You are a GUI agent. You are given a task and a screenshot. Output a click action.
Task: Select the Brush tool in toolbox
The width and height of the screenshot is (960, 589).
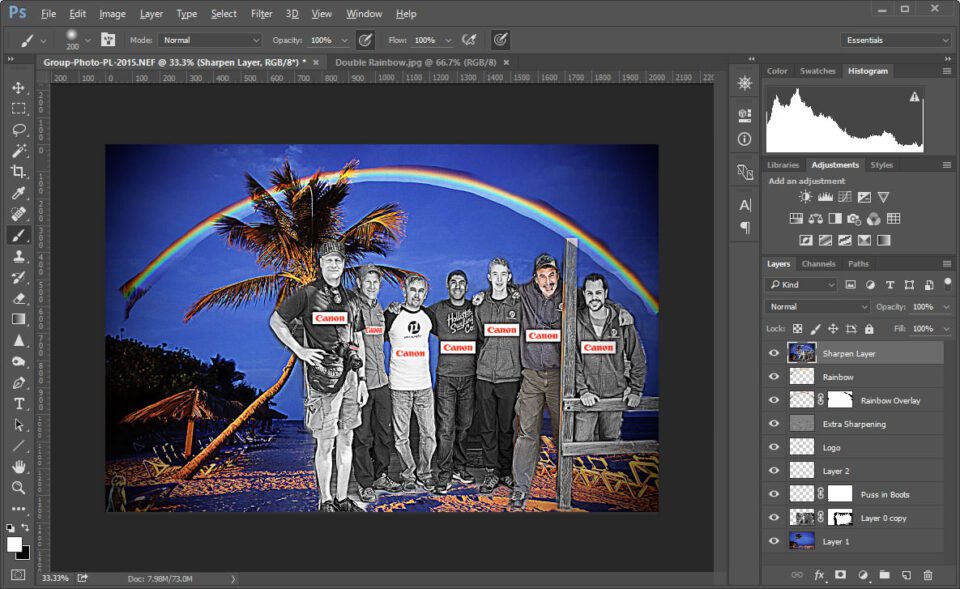18,235
